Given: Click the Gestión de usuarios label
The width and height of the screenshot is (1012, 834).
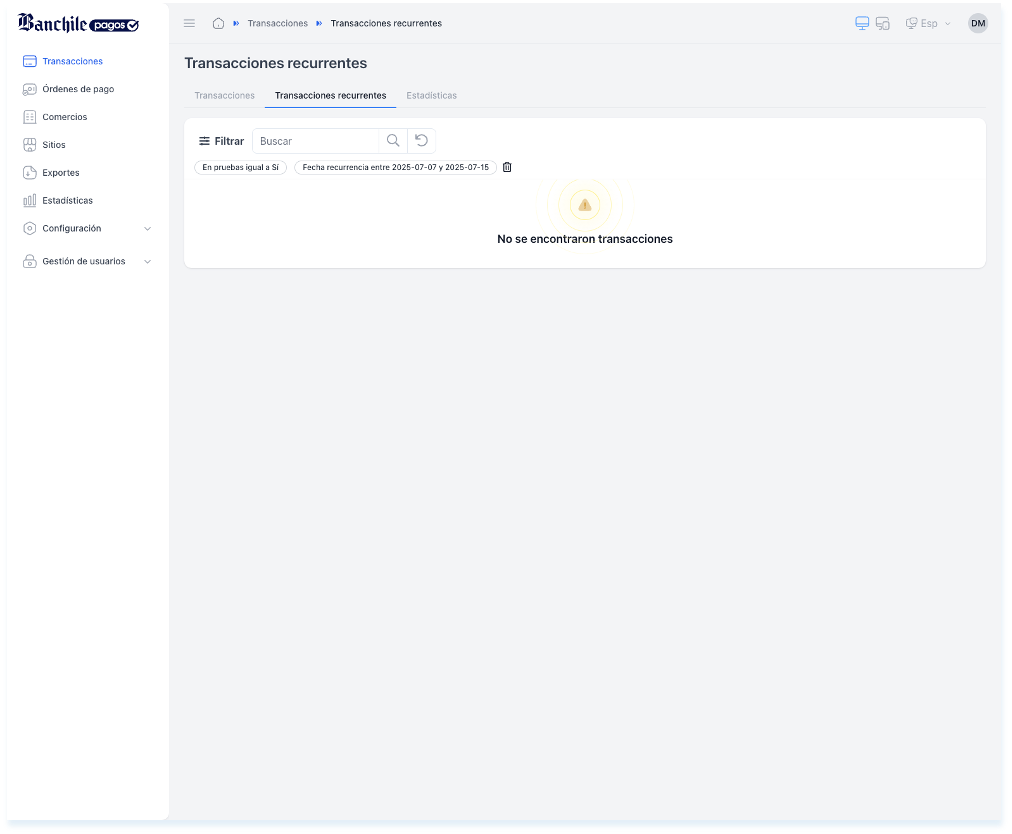Looking at the screenshot, I should point(84,261).
